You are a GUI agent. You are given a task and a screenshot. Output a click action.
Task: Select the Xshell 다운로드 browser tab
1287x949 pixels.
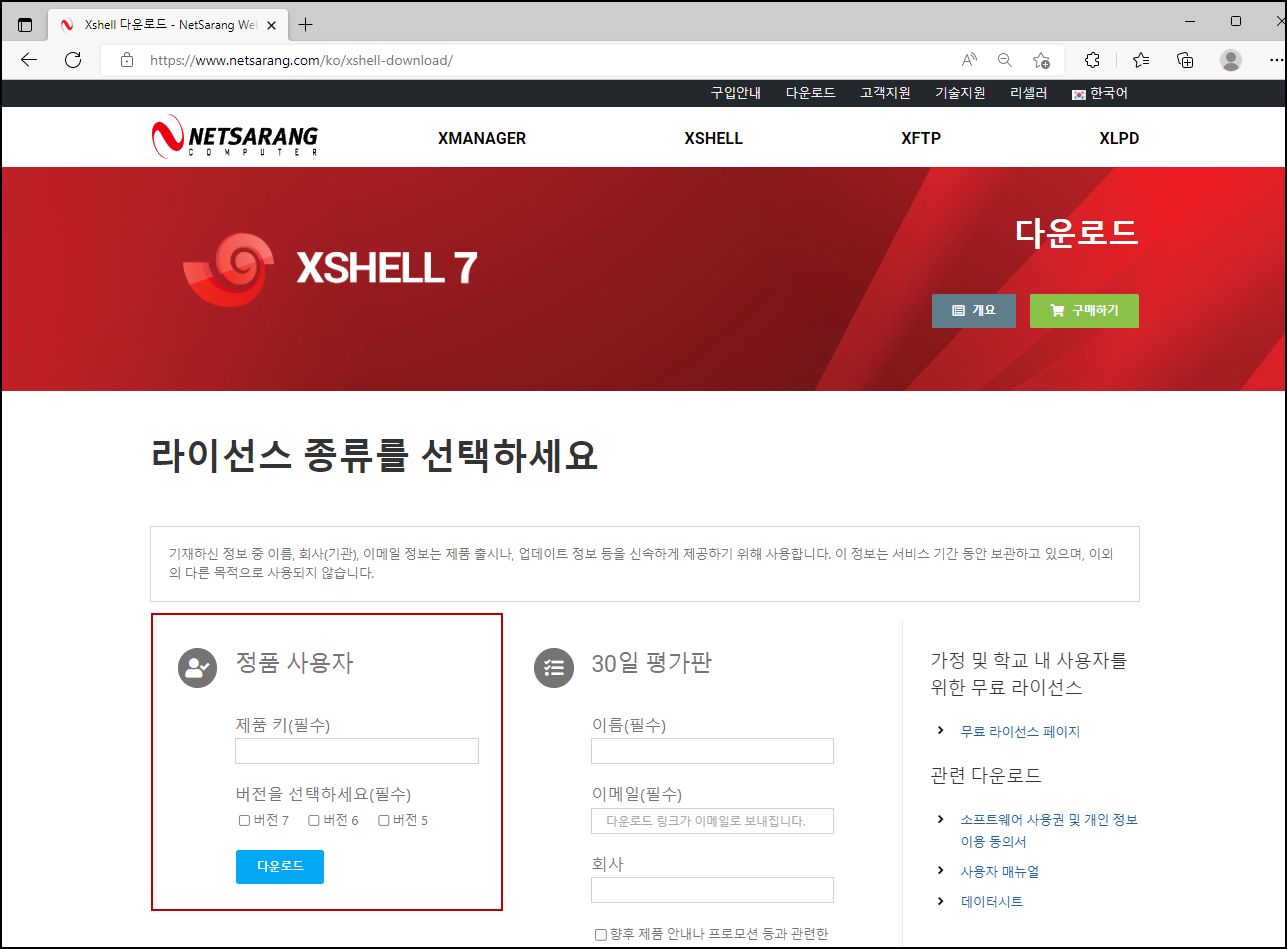coord(168,25)
